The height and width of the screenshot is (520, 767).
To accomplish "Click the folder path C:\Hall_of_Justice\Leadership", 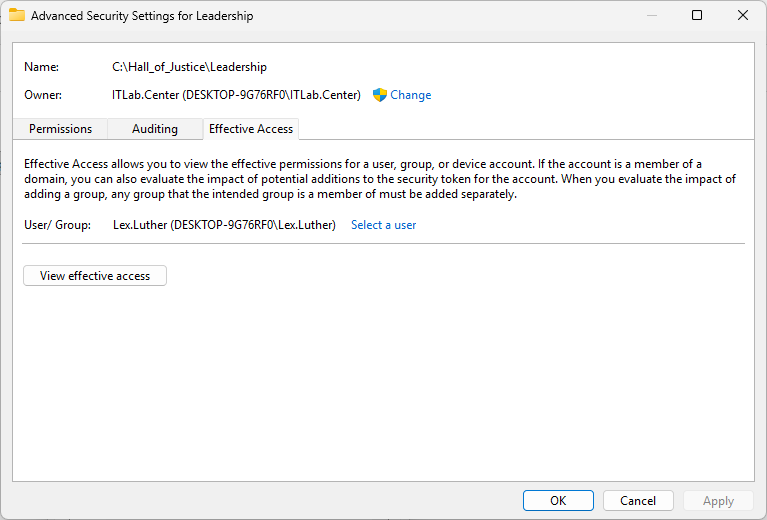I will click(189, 67).
